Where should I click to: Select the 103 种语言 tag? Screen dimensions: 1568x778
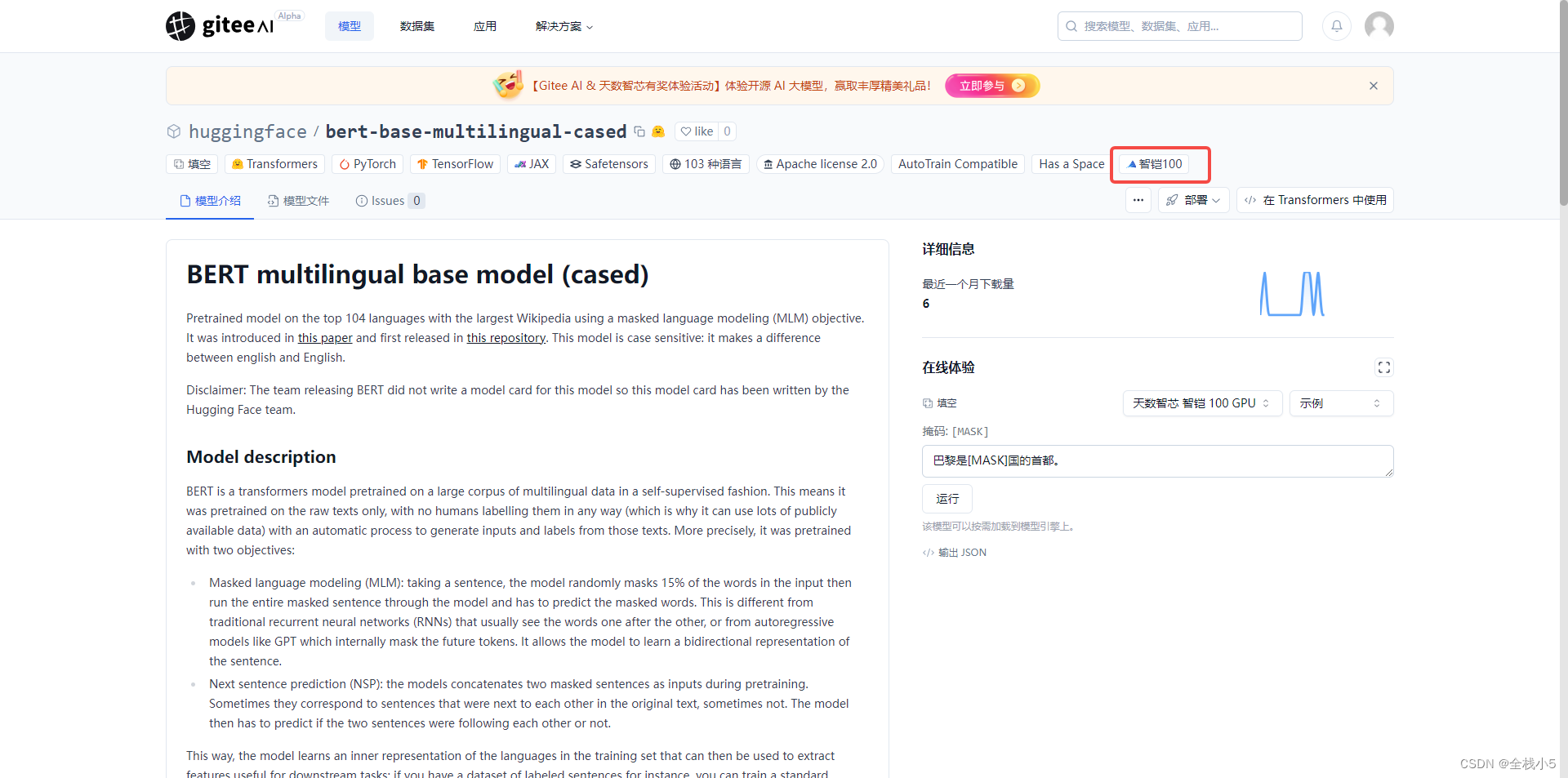click(706, 164)
